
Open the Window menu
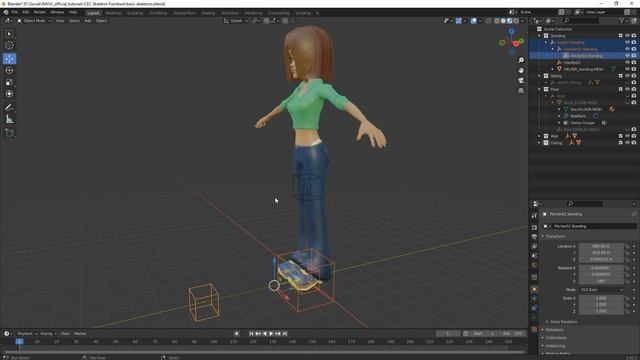point(57,12)
